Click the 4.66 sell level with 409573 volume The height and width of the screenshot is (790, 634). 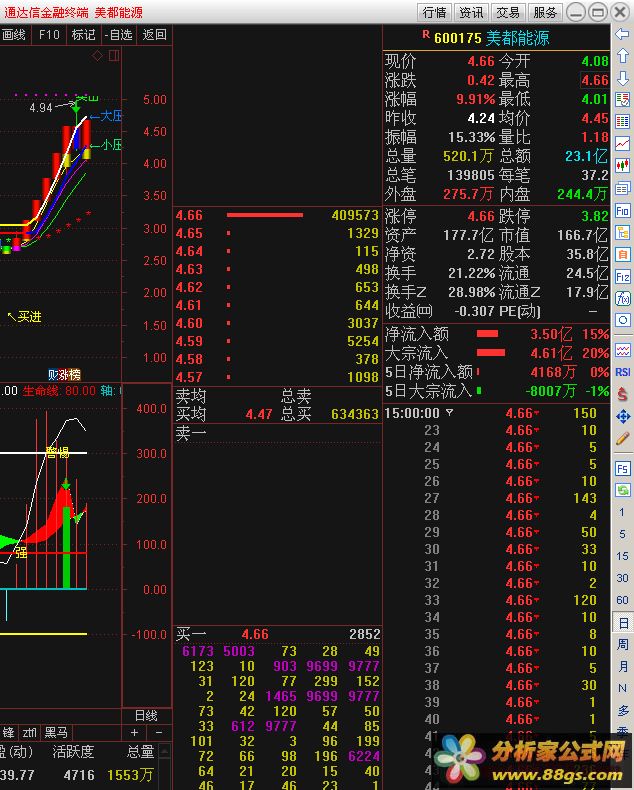pos(277,215)
